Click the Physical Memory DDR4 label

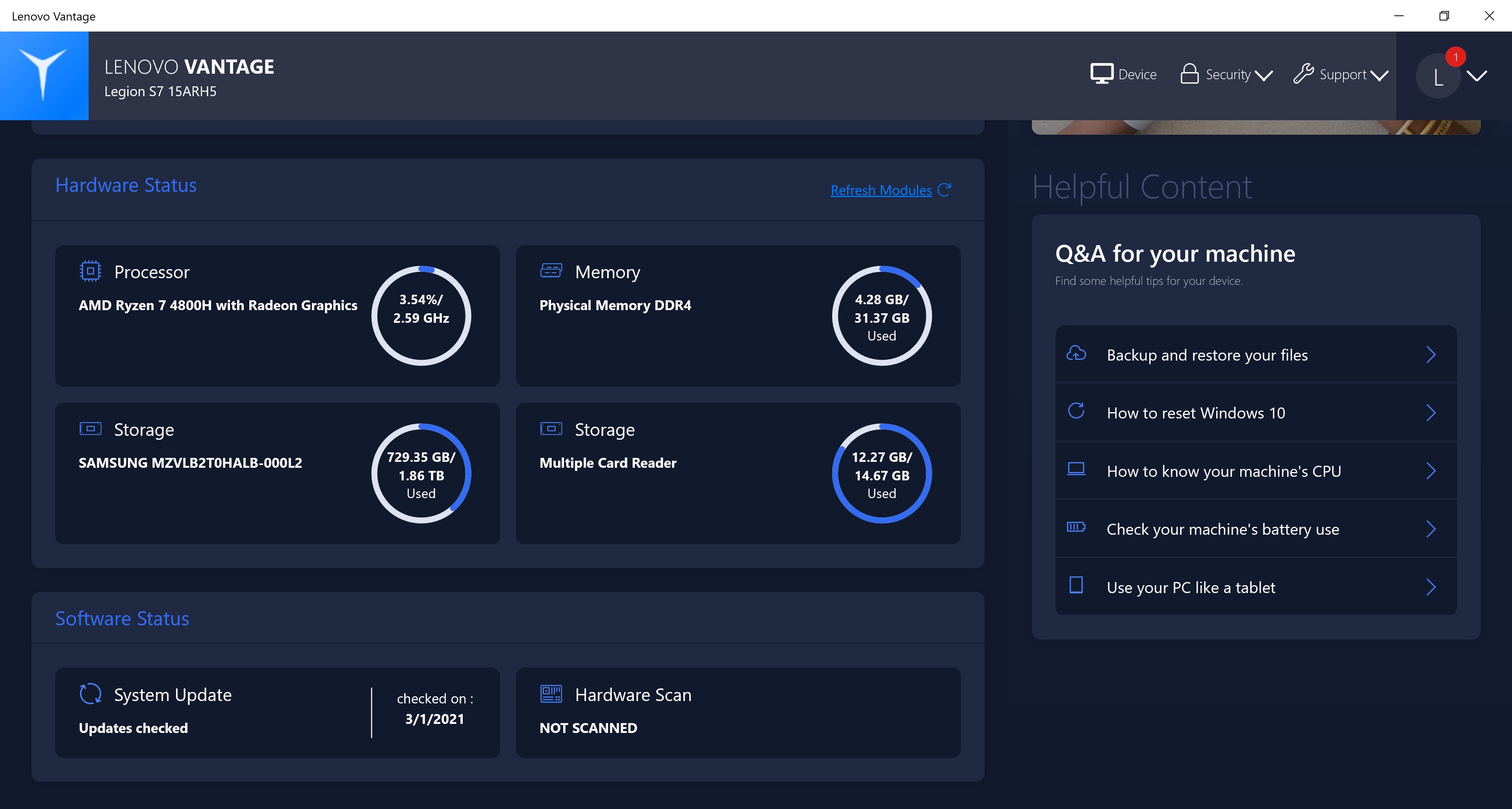[x=615, y=305]
